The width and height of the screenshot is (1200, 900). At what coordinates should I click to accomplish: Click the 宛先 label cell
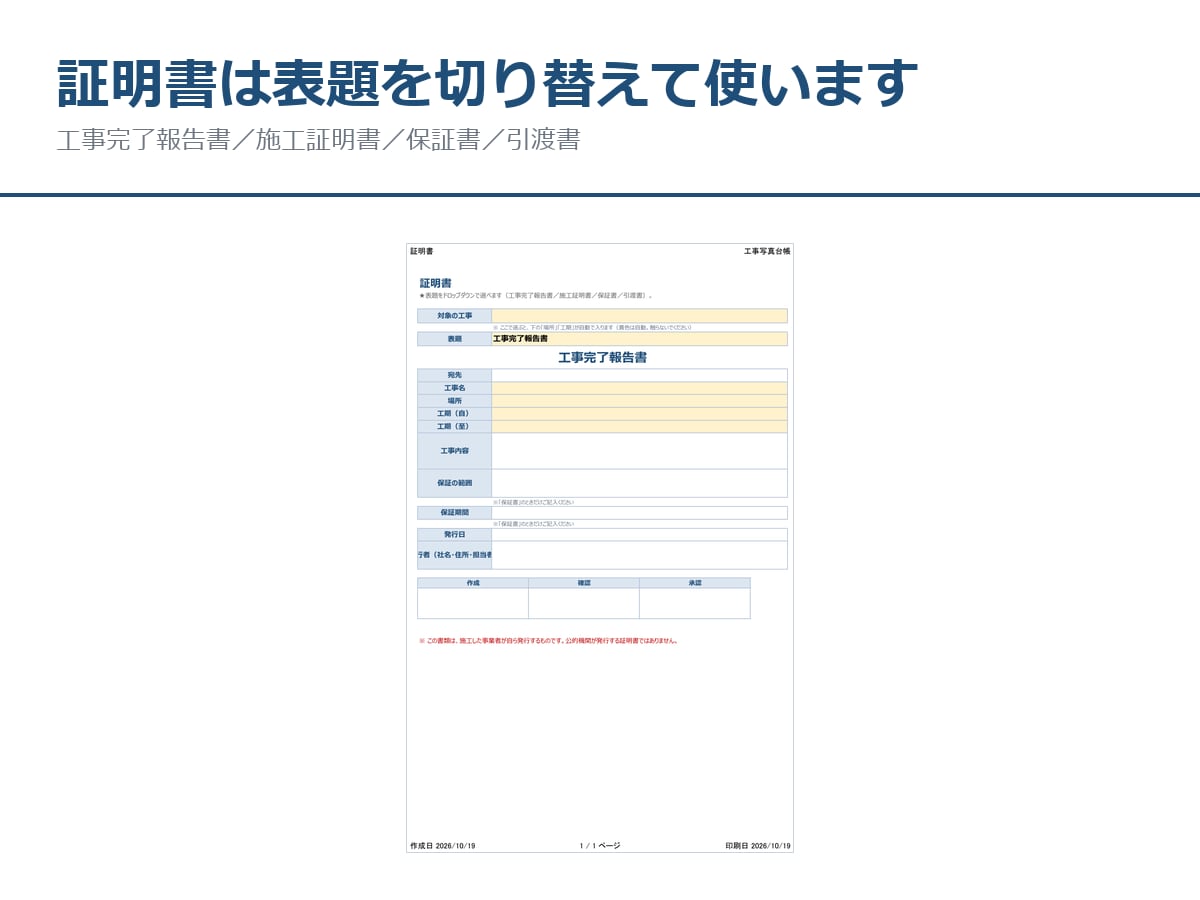[454, 375]
